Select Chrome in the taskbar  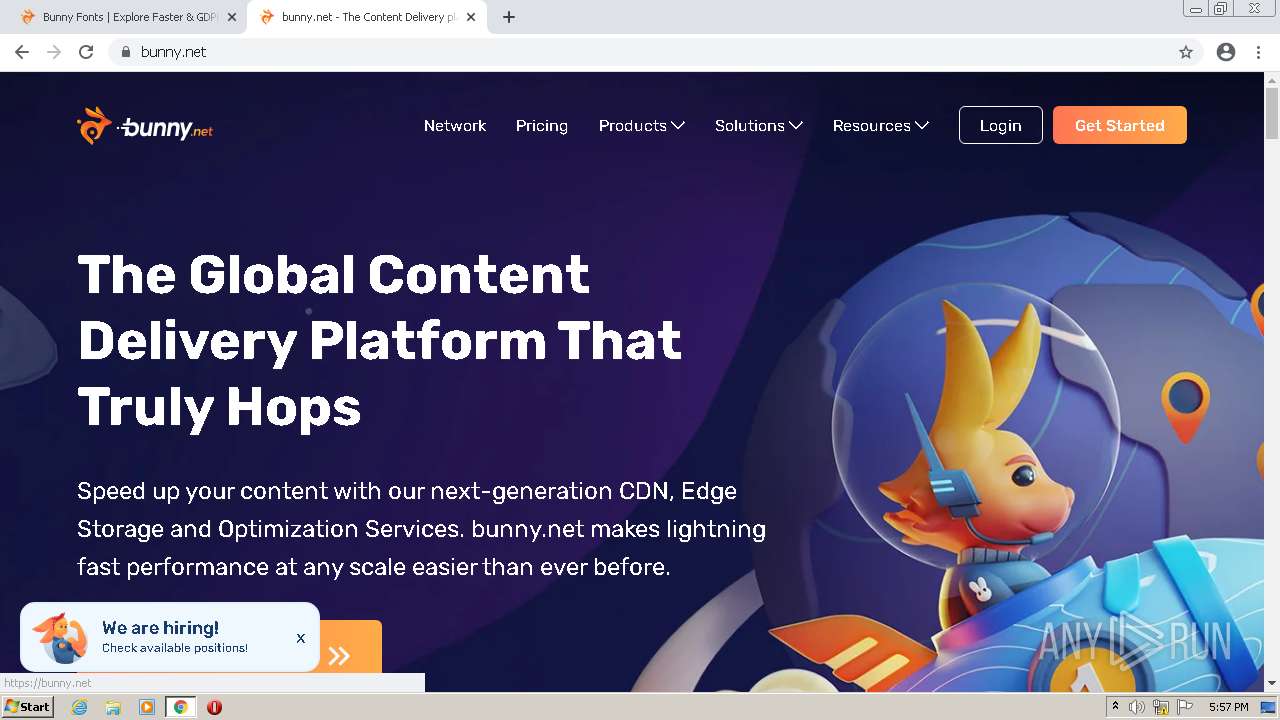coord(180,707)
